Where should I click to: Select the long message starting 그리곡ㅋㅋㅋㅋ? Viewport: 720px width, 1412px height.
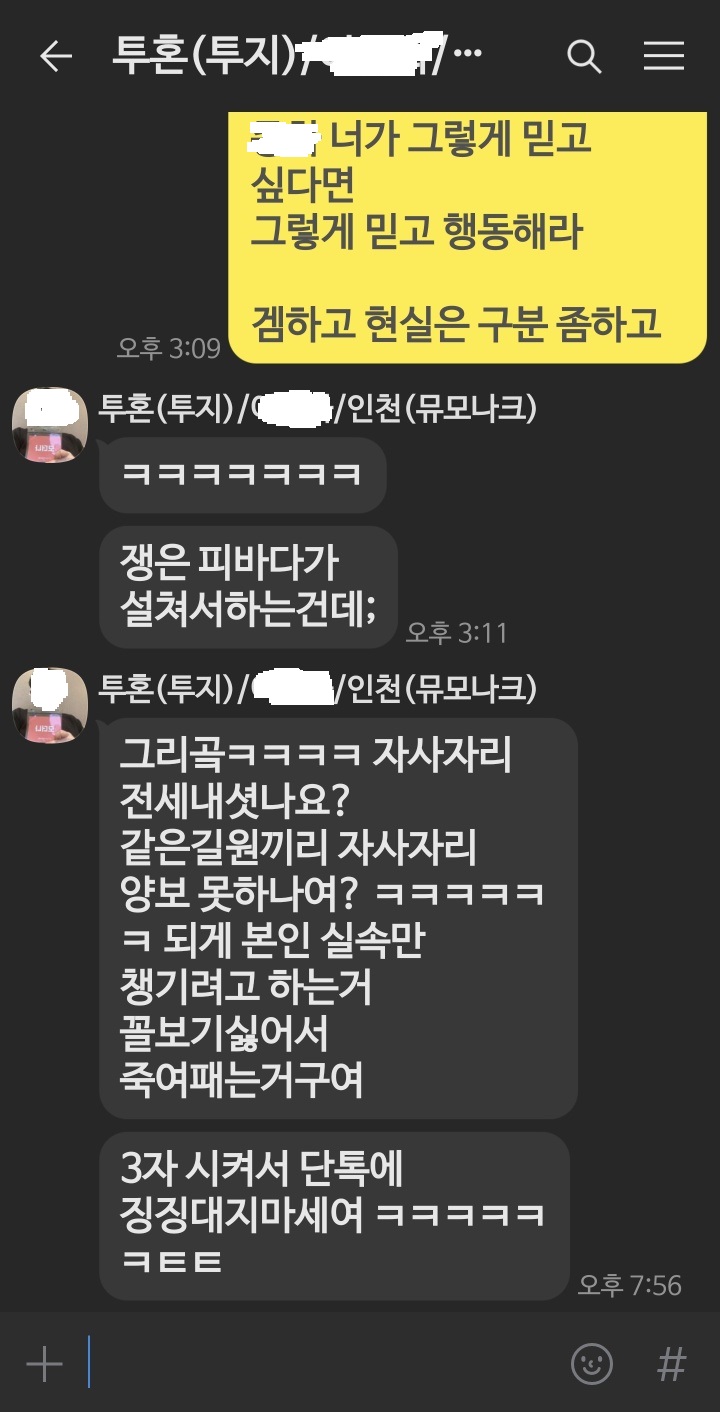[338, 917]
